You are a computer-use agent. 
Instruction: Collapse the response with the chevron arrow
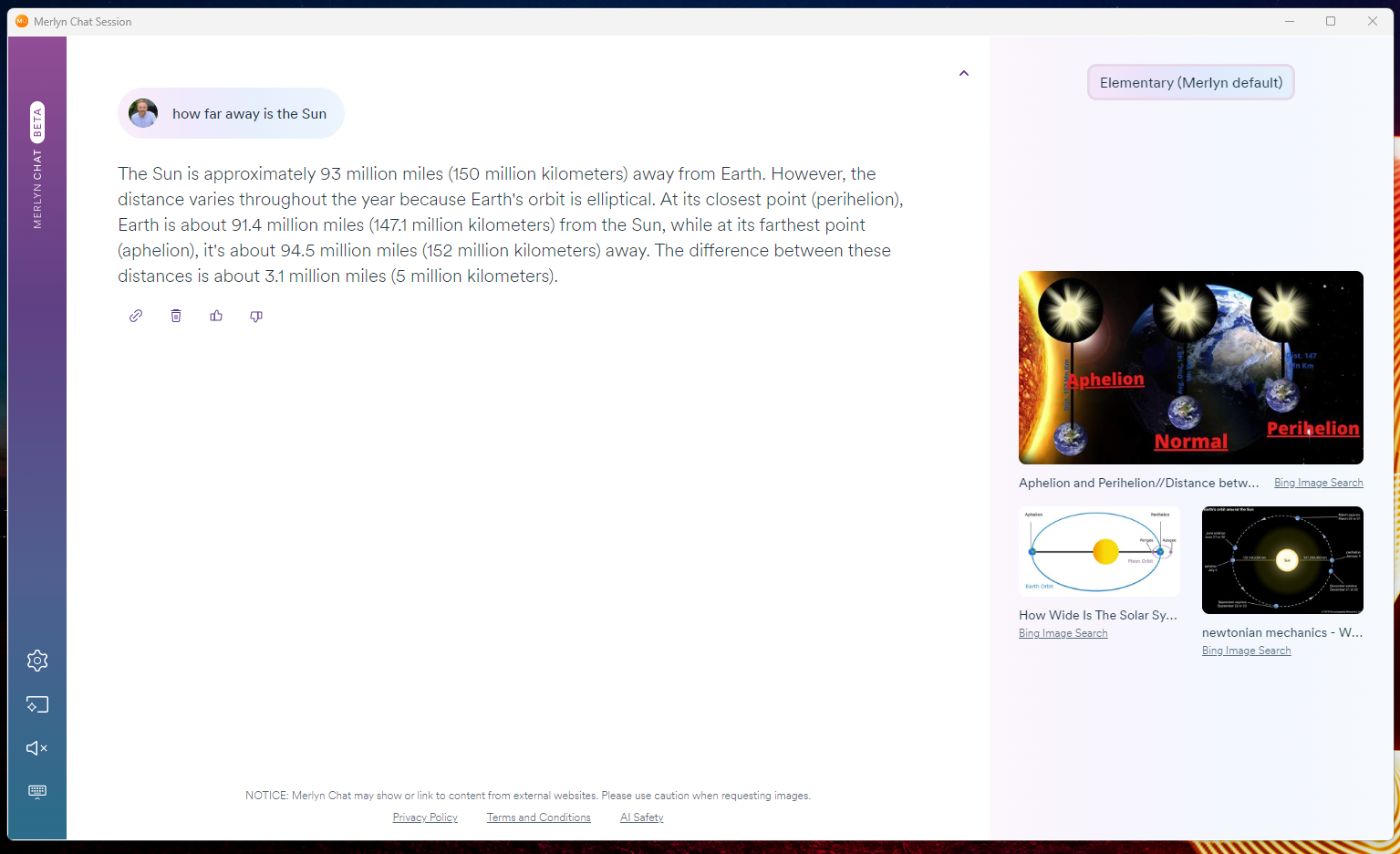click(963, 73)
